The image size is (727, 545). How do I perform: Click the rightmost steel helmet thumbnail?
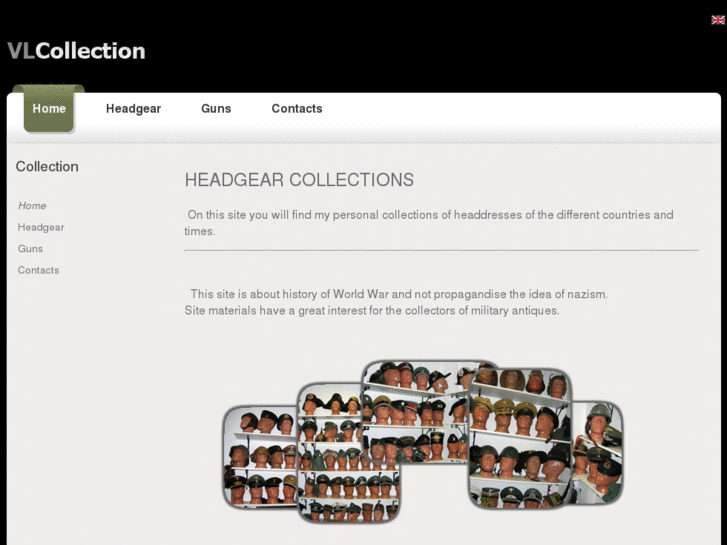click(599, 452)
